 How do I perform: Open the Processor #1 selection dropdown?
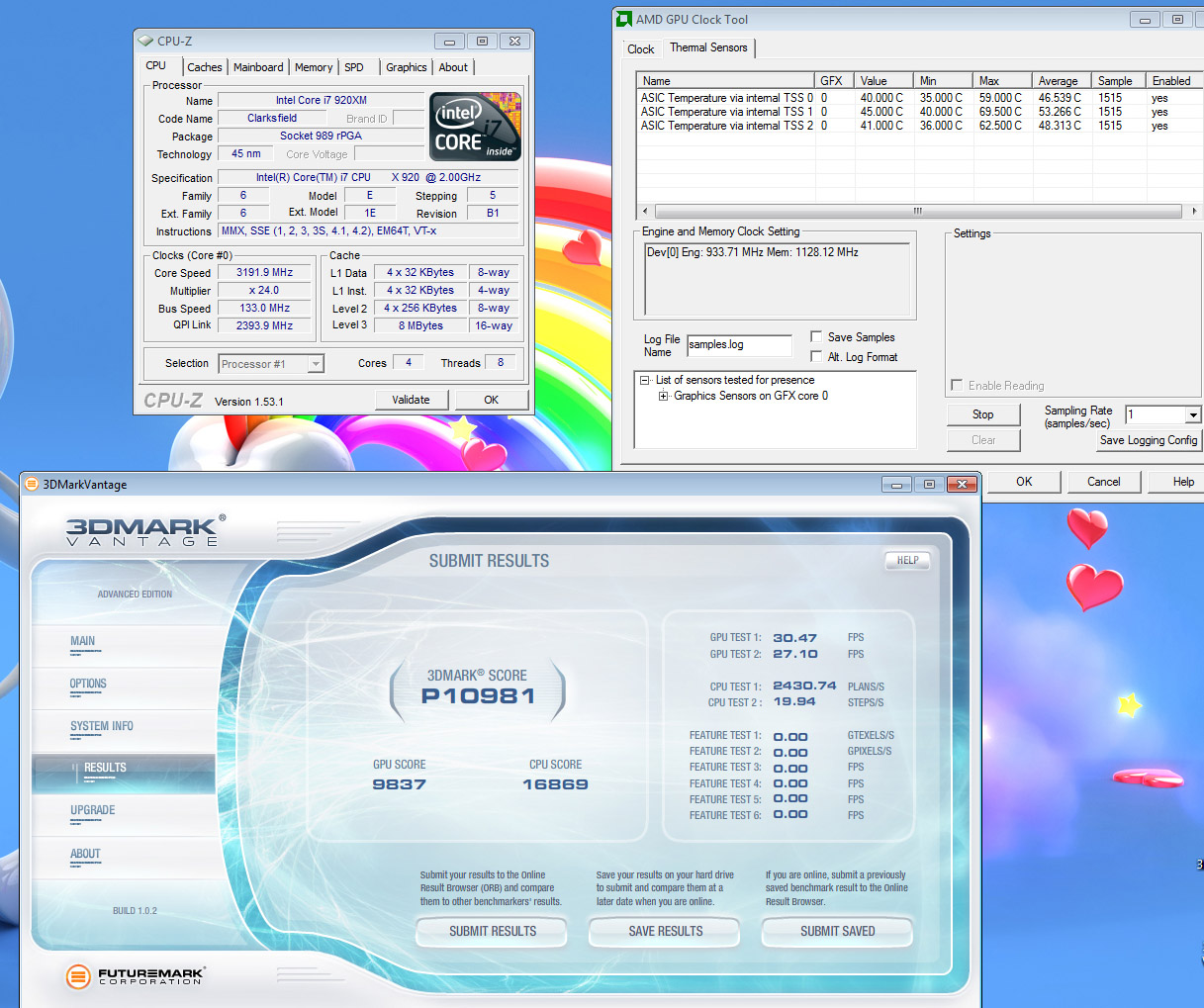point(316,364)
